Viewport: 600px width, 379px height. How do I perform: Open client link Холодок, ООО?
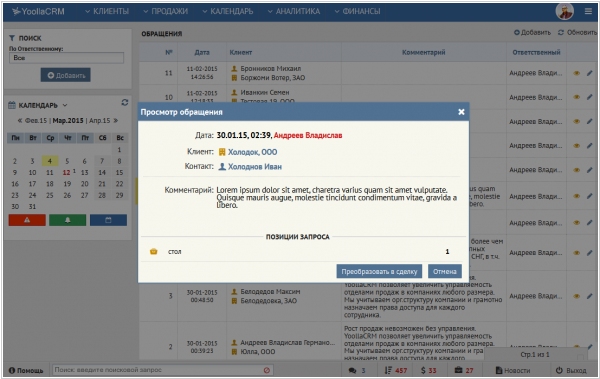253,152
